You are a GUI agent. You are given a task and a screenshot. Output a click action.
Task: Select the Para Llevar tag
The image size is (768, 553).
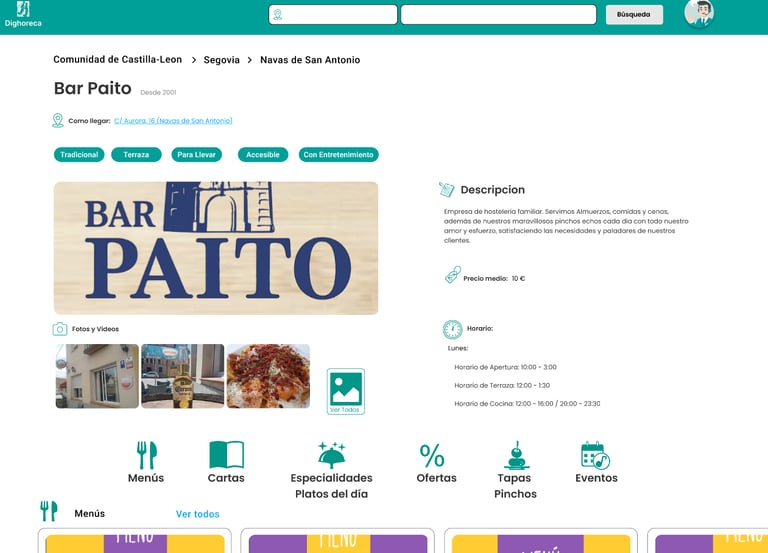[x=196, y=155]
